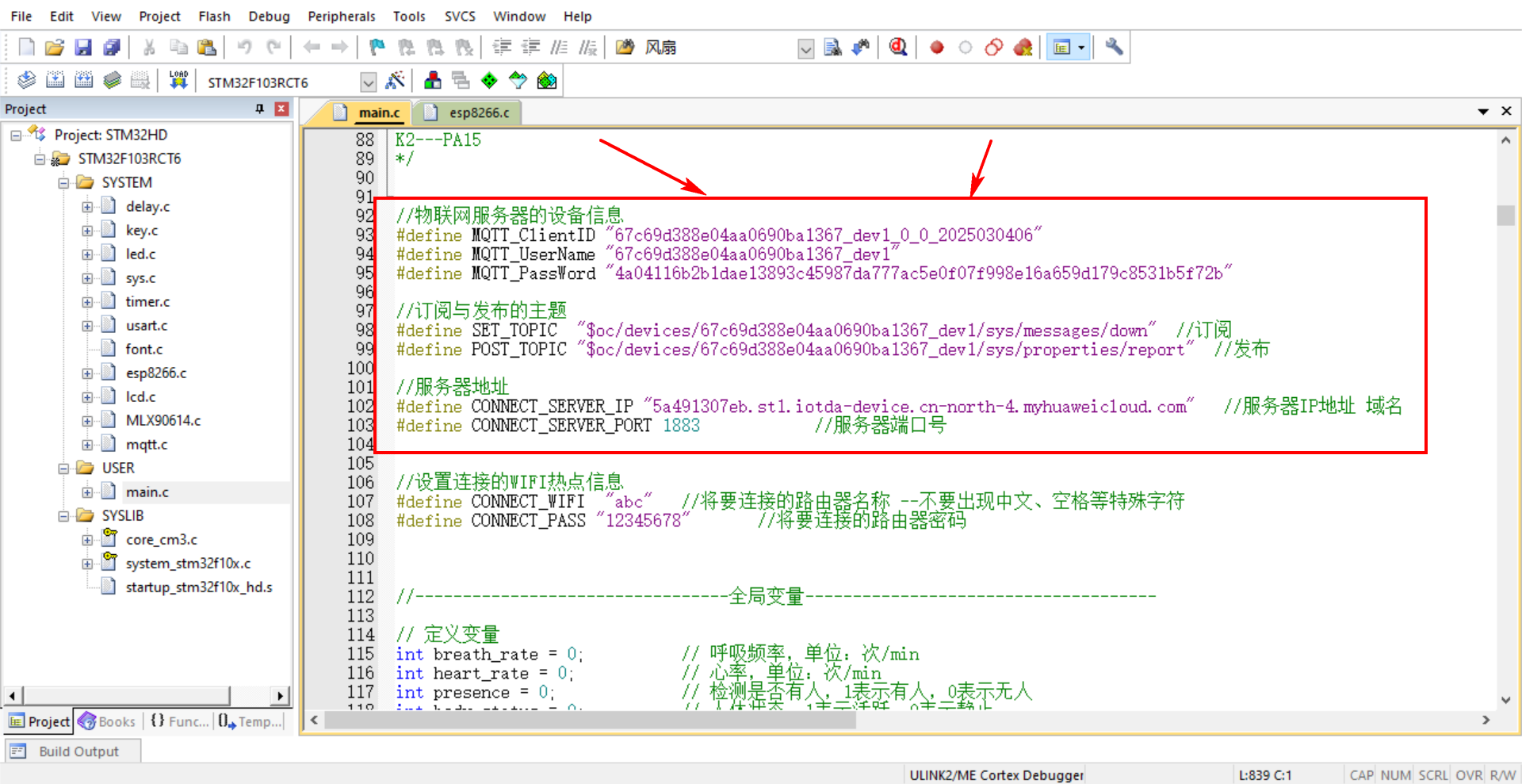This screenshot has height=784, width=1522.
Task: Click the Find in Files icon
Action: 625,48
